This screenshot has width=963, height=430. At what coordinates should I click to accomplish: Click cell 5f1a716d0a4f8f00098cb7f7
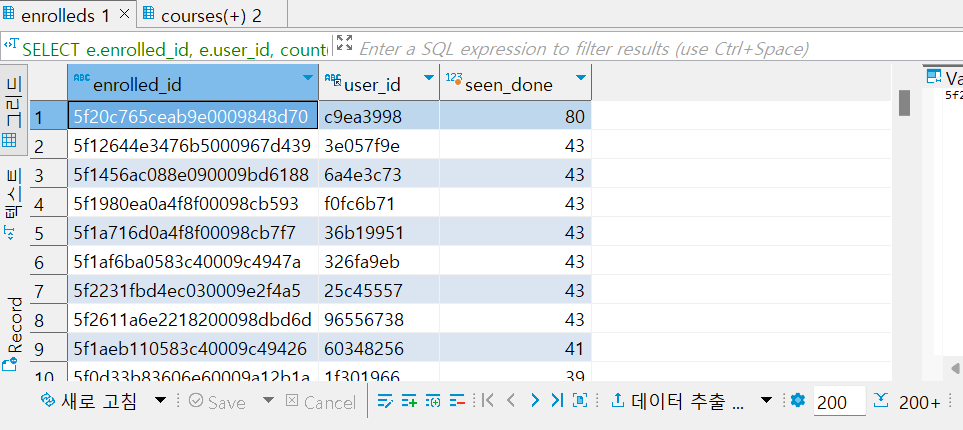[x=193, y=233]
